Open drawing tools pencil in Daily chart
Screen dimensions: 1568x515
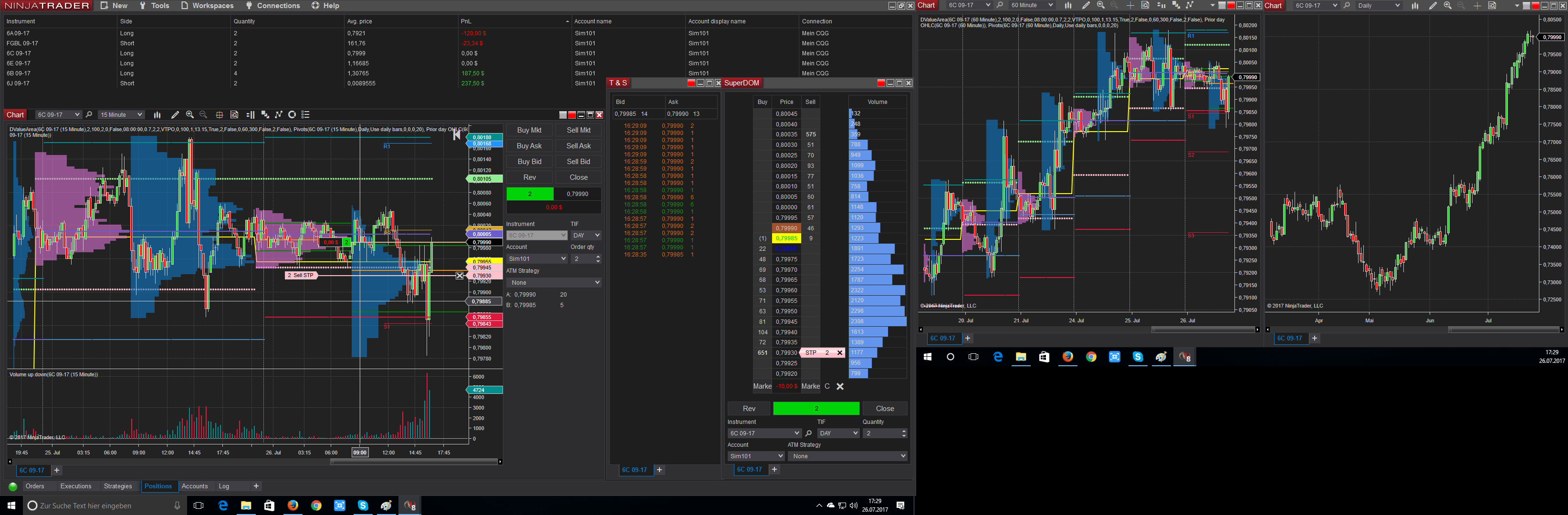click(x=1433, y=5)
